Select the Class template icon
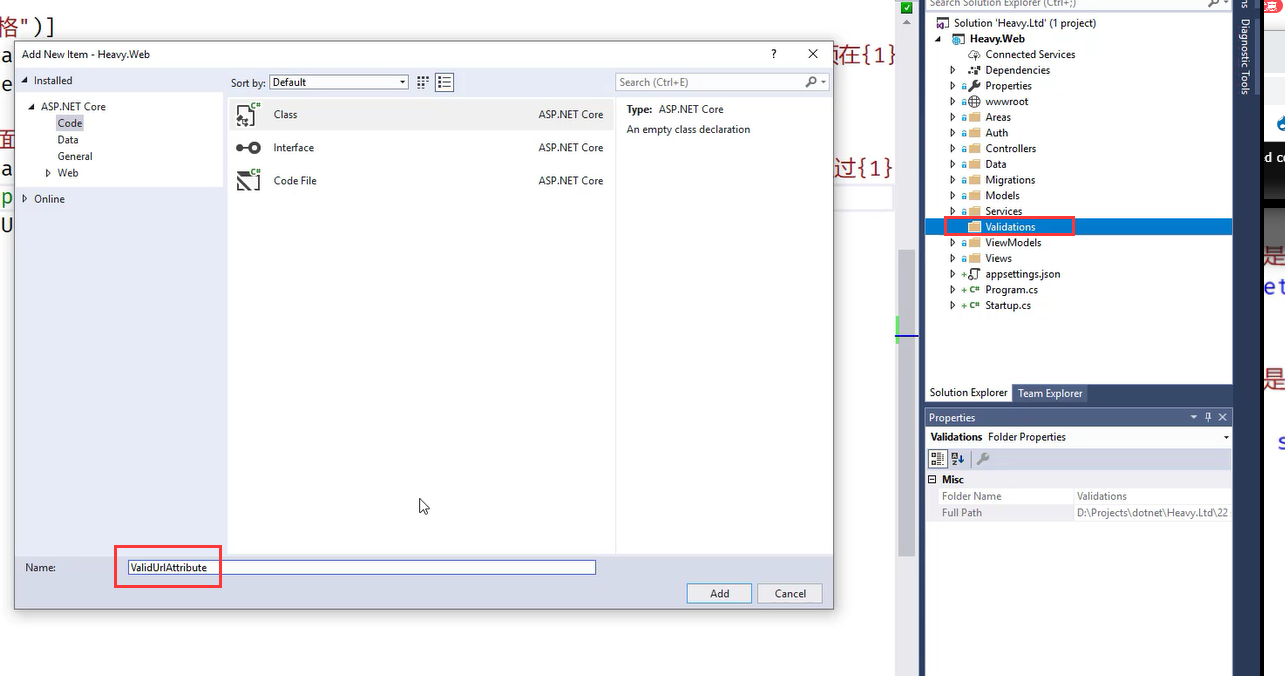The height and width of the screenshot is (676, 1285). (247, 115)
